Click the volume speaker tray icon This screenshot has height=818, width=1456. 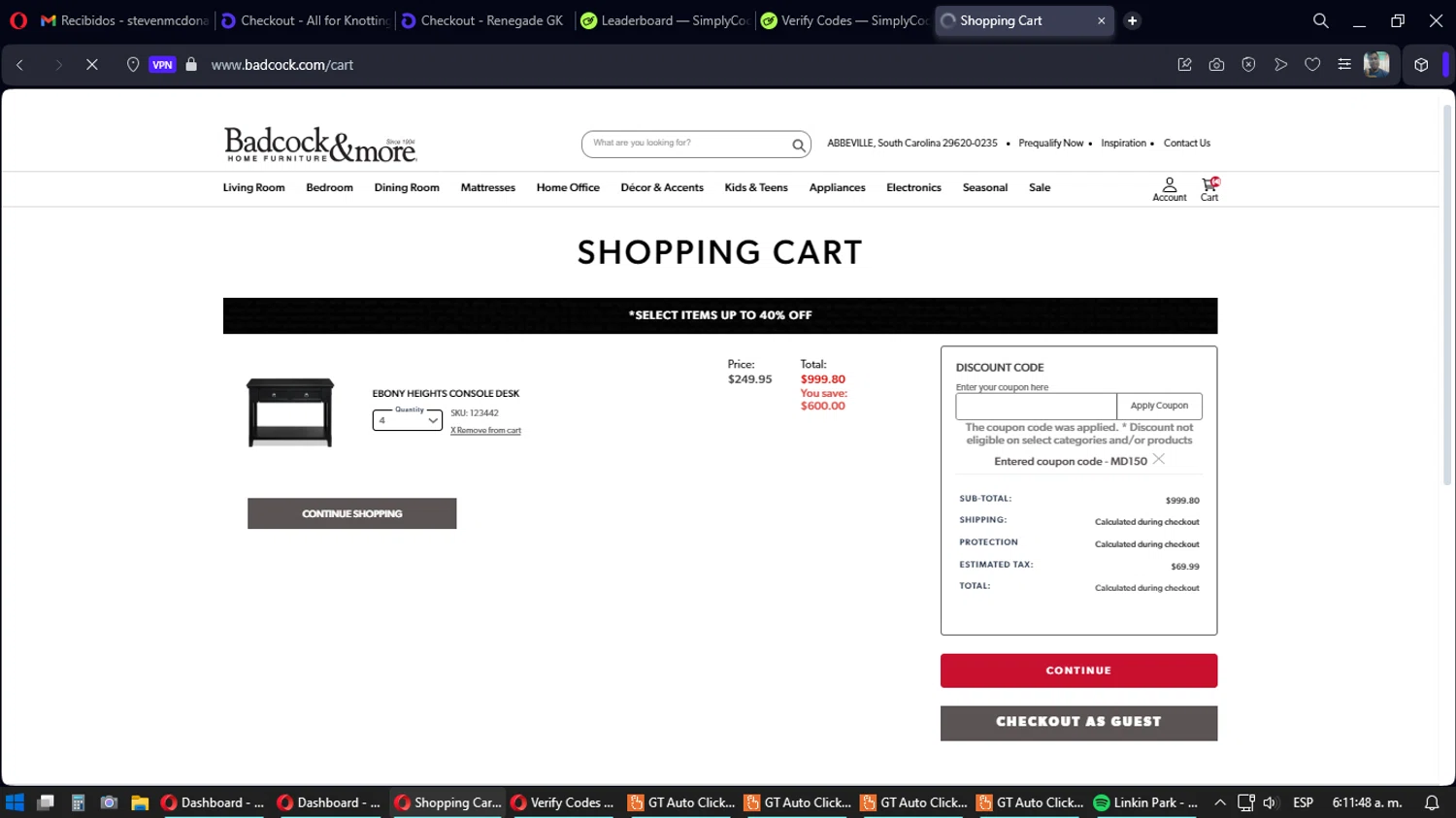click(1270, 802)
